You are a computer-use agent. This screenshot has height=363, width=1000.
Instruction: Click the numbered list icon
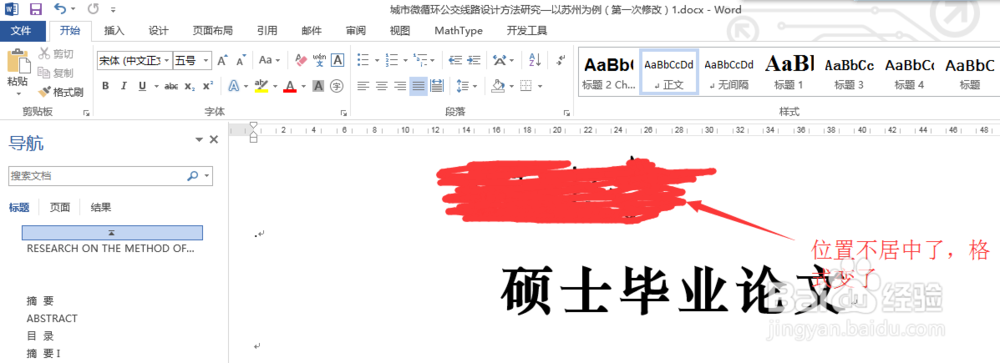392,61
